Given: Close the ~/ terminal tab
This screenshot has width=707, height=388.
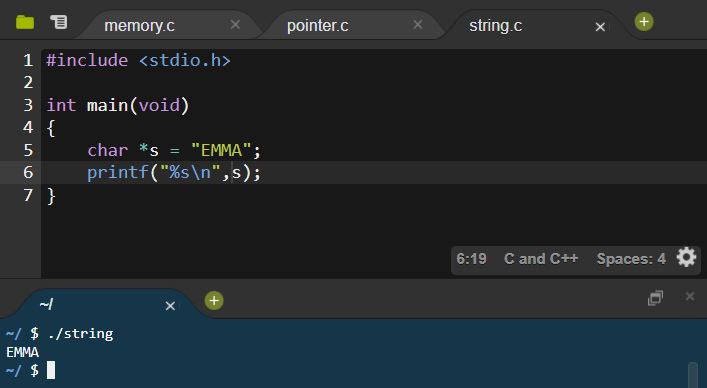Looking at the screenshot, I should [170, 306].
